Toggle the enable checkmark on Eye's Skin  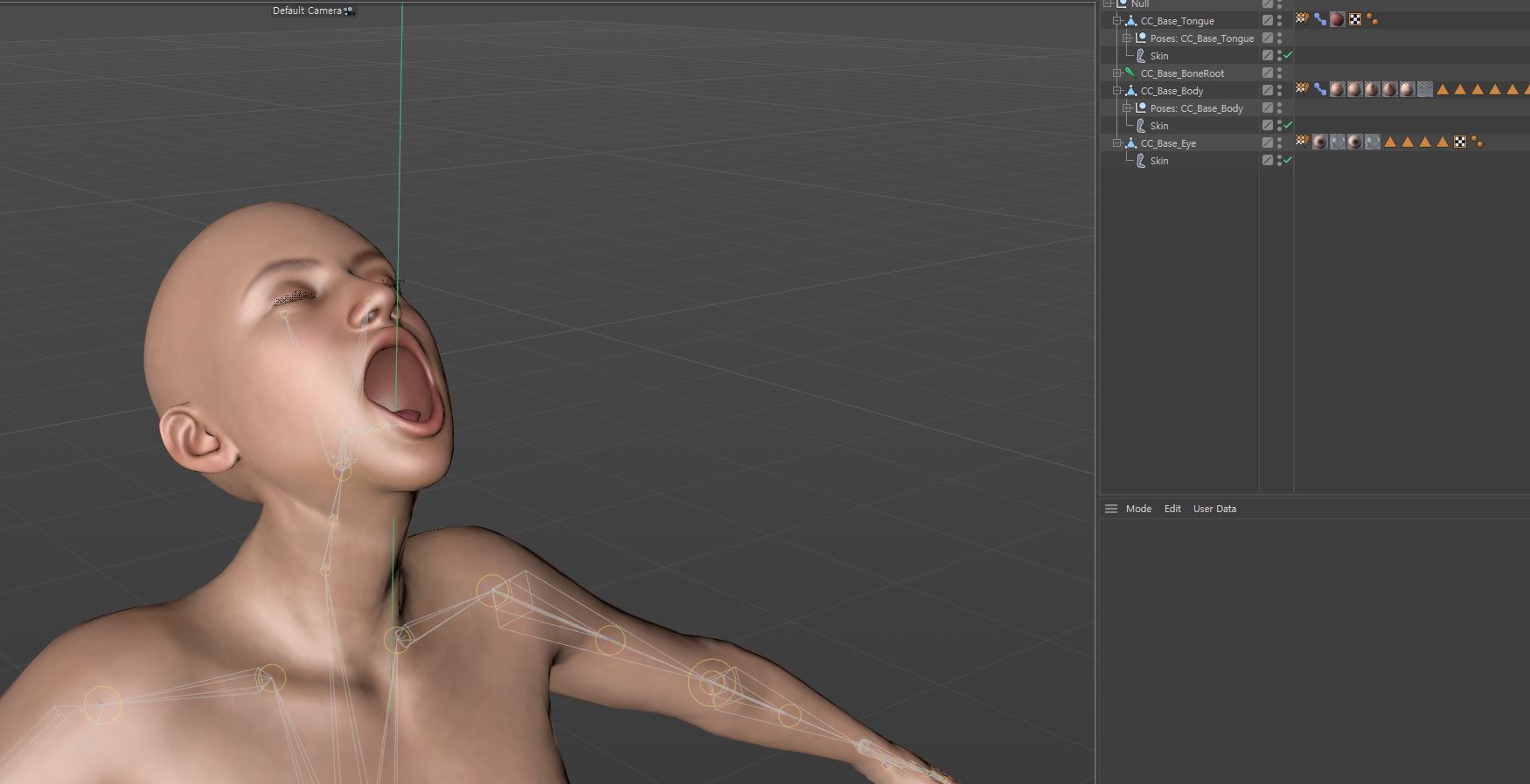(1288, 160)
